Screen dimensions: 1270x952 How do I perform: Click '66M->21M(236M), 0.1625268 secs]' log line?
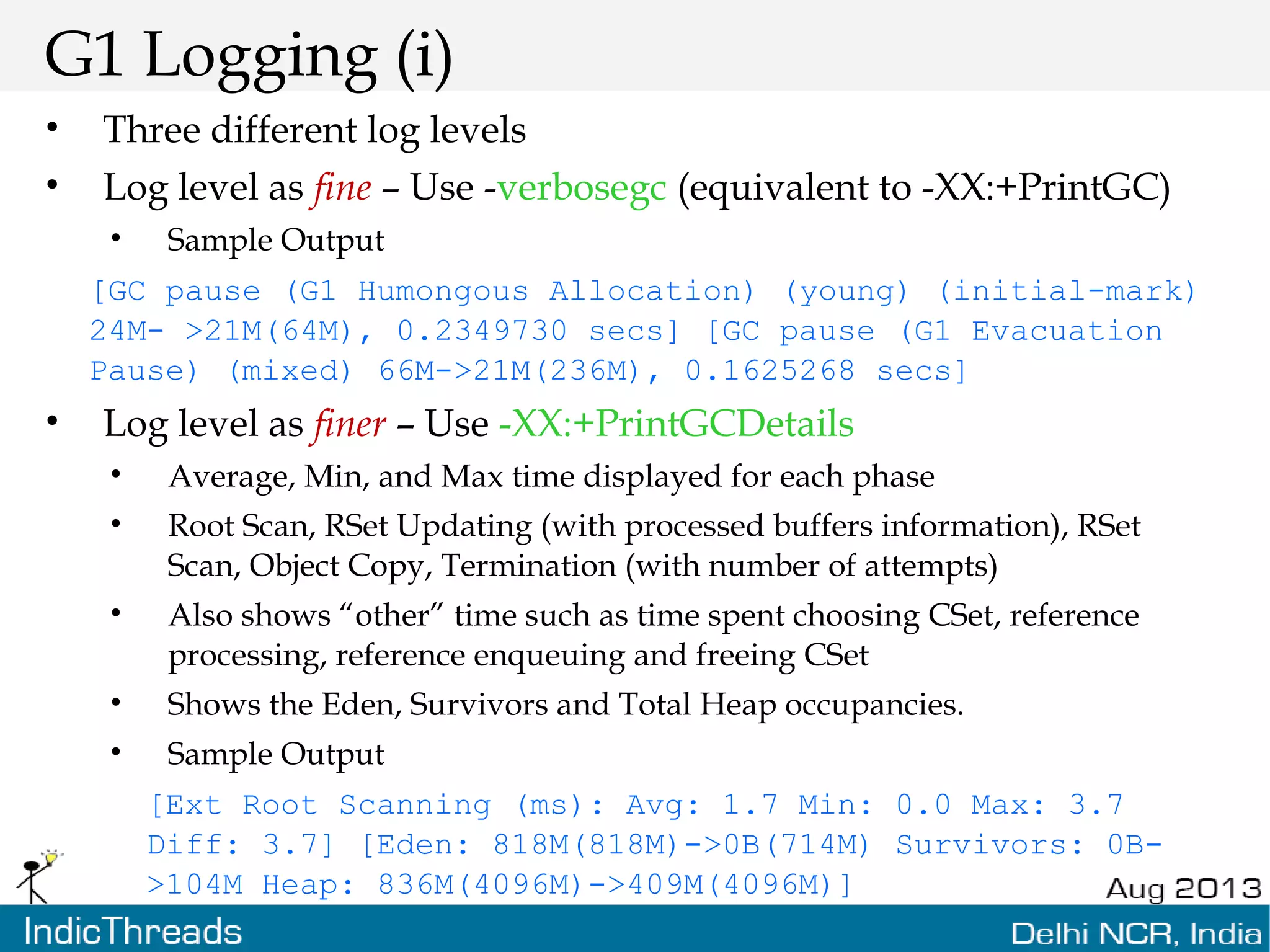coord(672,371)
